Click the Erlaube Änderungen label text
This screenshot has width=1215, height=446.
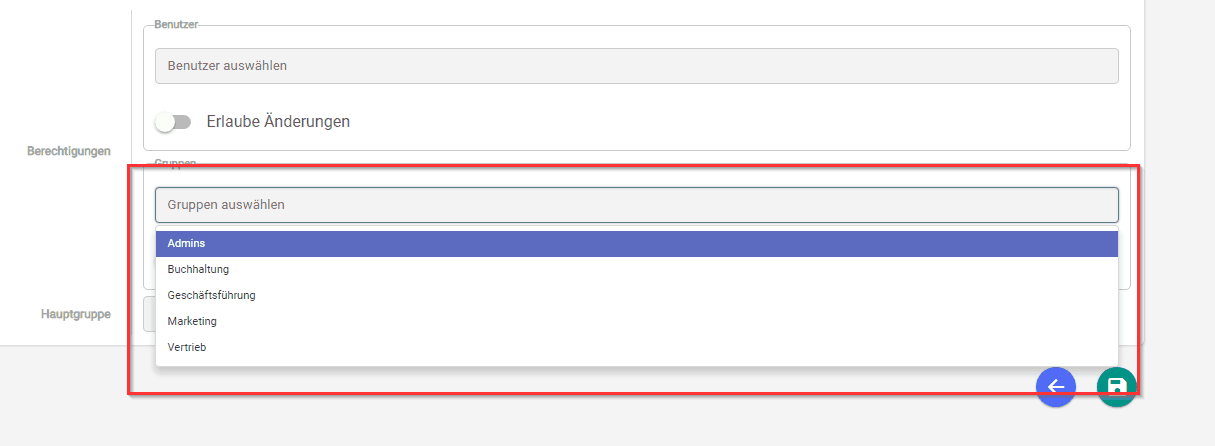pyautogui.click(x=278, y=121)
